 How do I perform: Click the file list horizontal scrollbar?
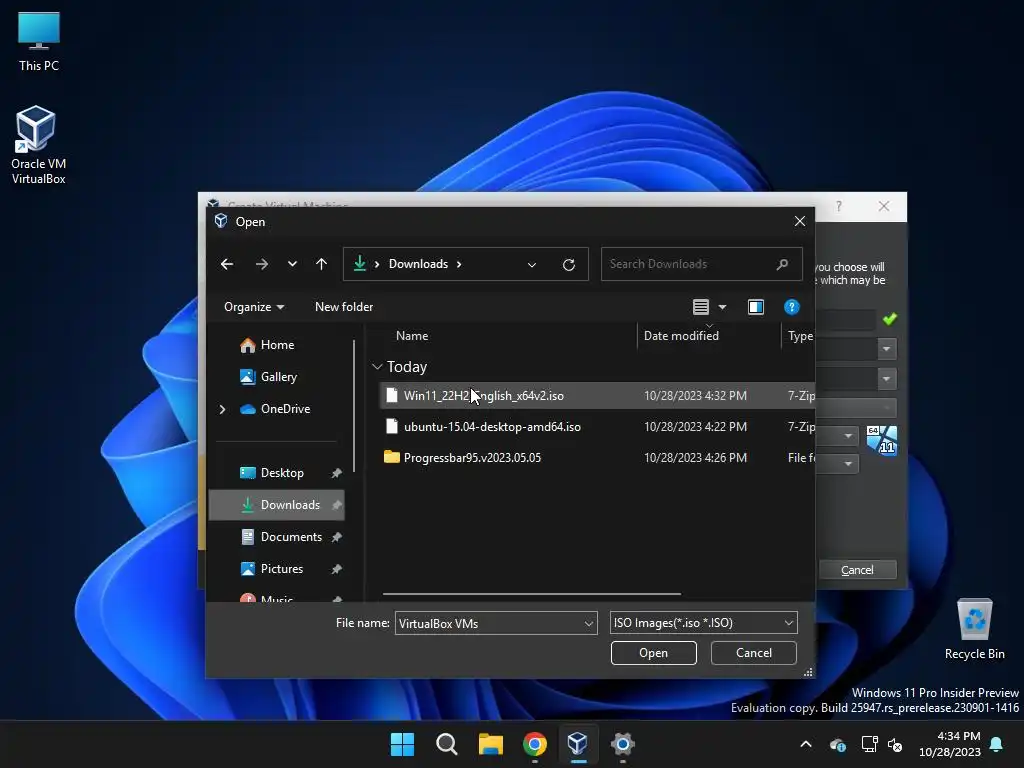click(x=532, y=594)
